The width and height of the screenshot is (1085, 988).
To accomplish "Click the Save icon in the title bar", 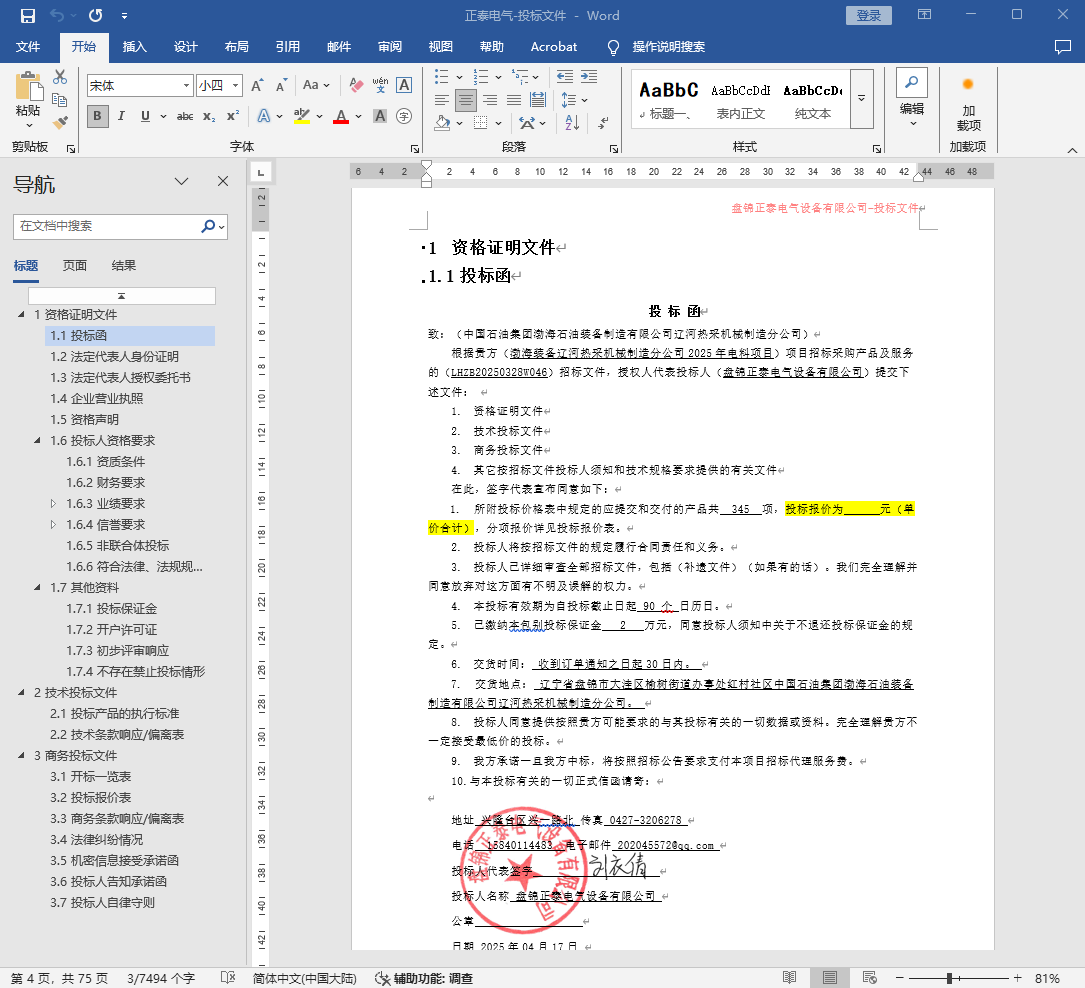I will point(28,15).
